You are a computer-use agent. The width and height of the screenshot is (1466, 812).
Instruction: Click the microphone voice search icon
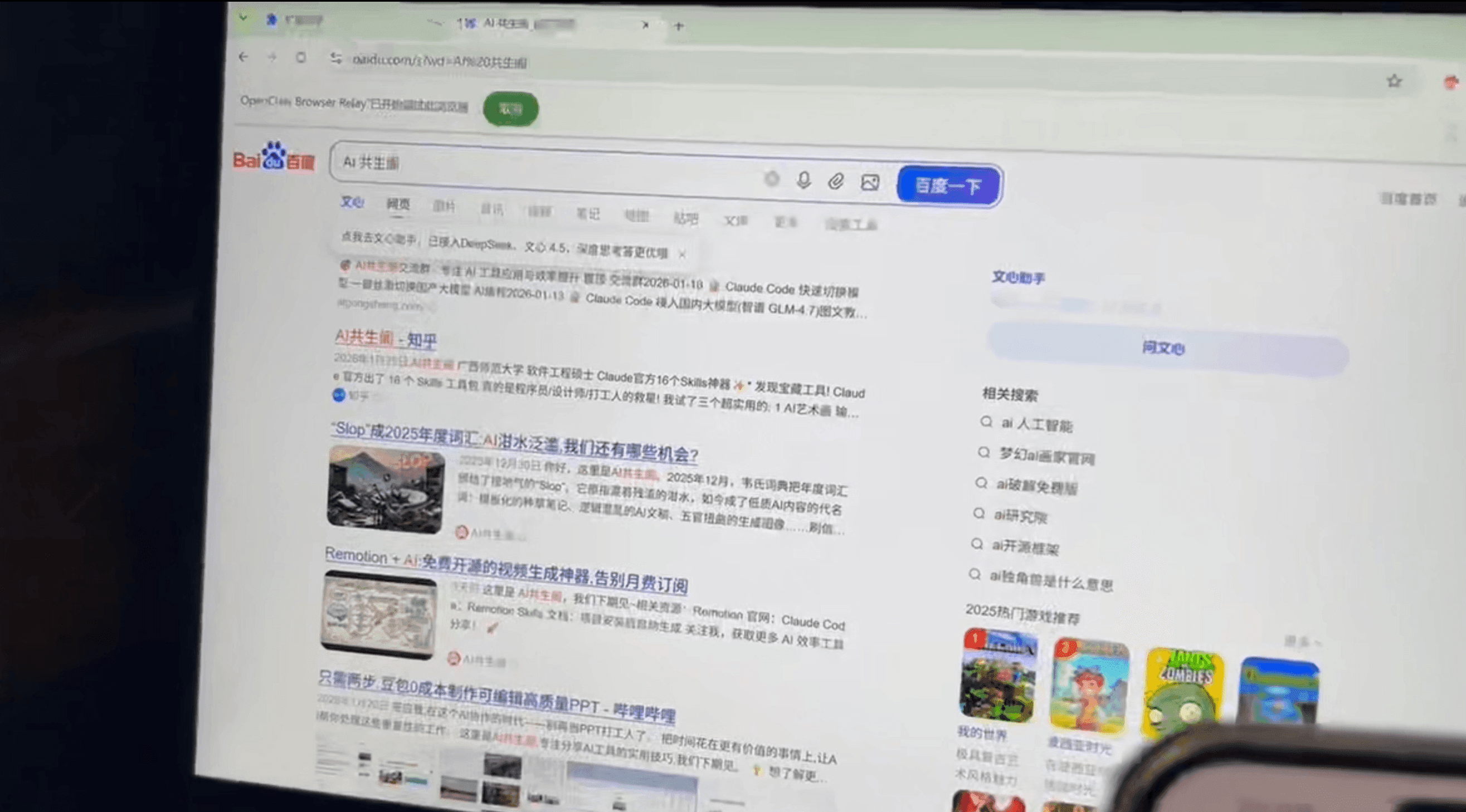[x=803, y=180]
